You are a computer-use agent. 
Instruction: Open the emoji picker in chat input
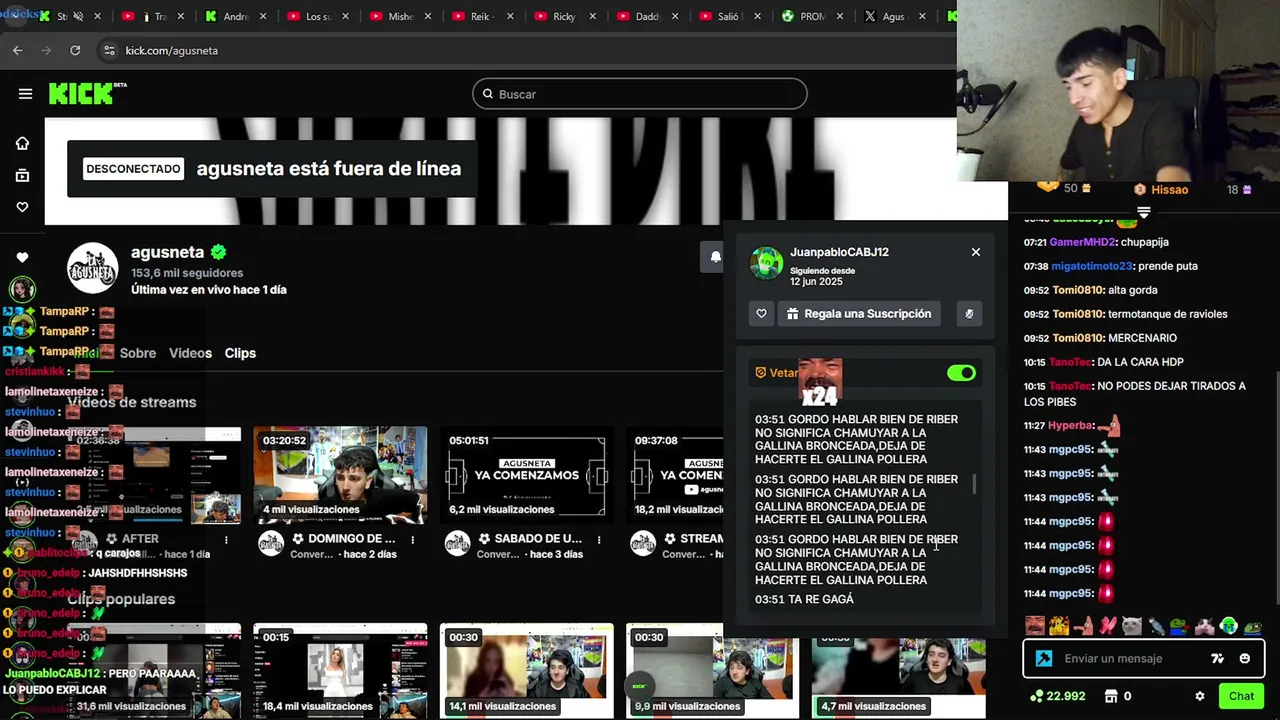1244,658
